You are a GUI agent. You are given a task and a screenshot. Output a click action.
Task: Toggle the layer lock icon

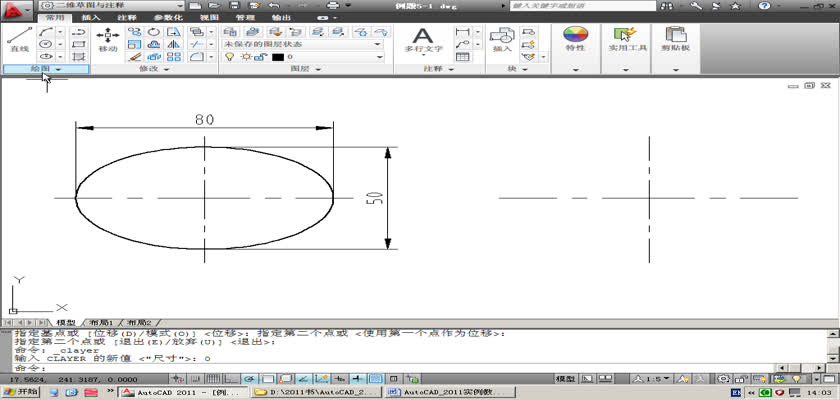click(x=259, y=58)
